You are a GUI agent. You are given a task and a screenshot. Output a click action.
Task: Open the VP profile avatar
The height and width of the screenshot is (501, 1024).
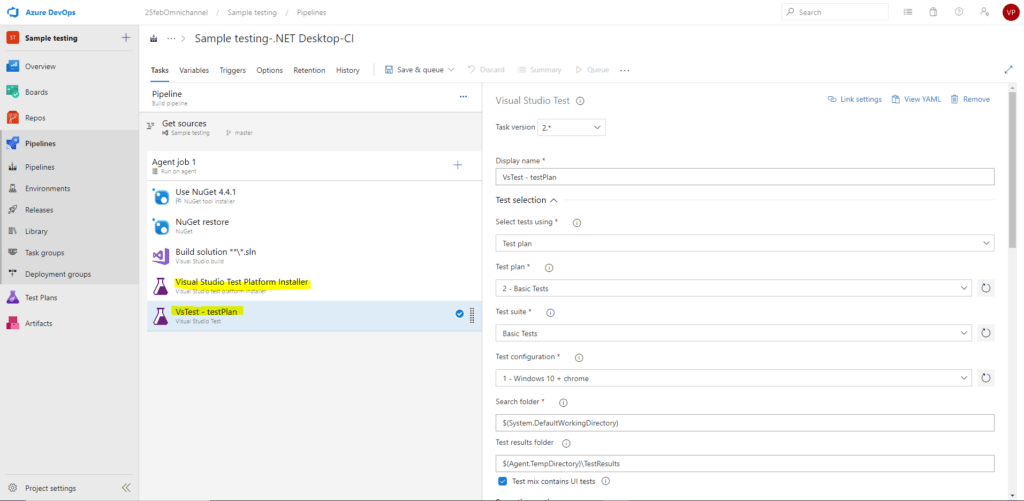1010,12
